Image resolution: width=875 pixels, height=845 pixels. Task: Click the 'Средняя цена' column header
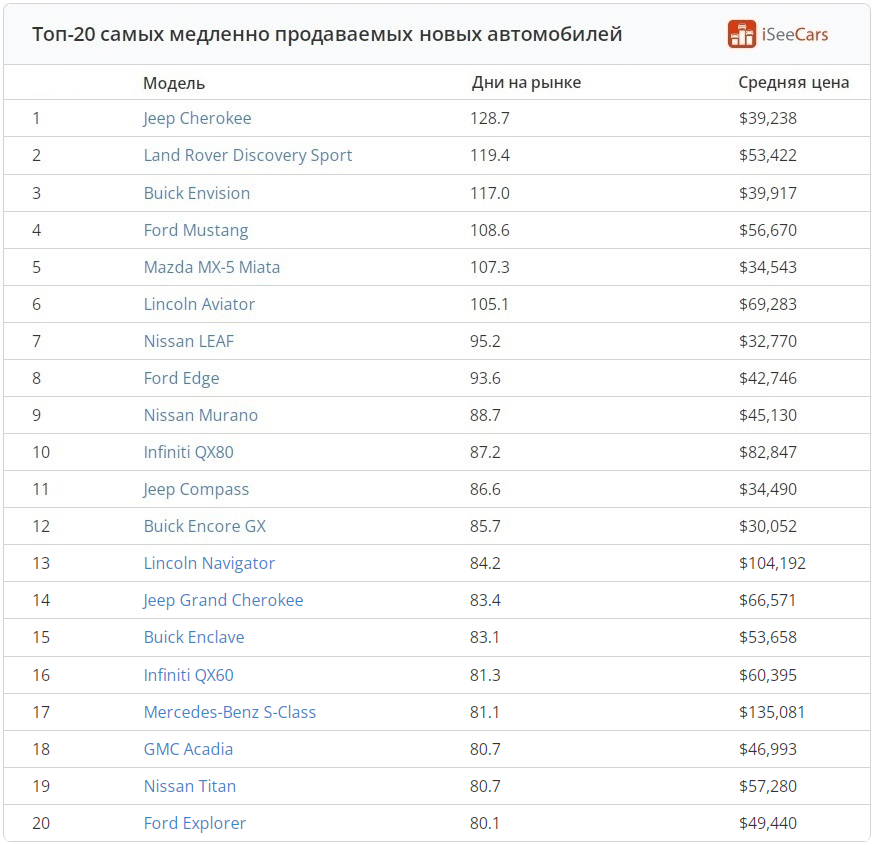point(794,83)
